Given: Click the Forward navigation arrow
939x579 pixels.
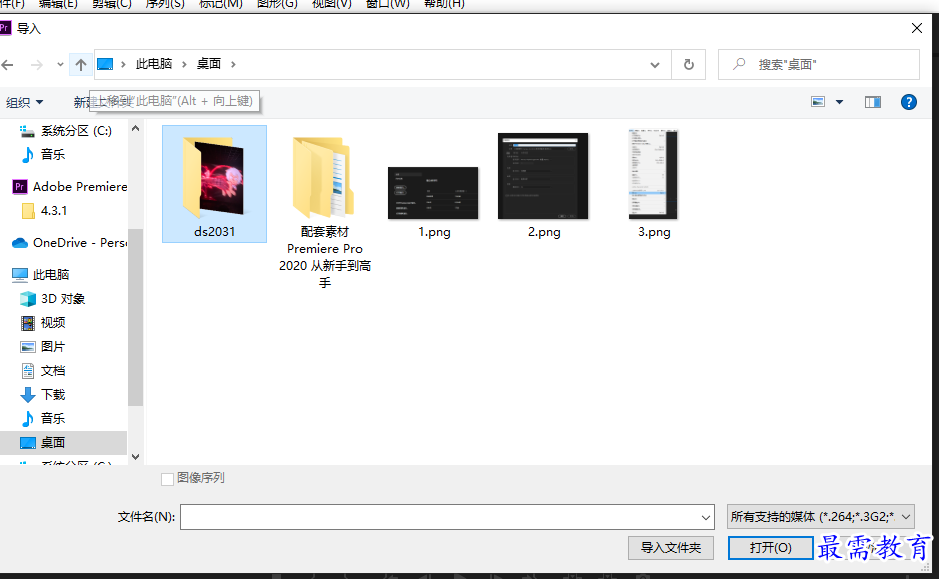Looking at the screenshot, I should 37,64.
